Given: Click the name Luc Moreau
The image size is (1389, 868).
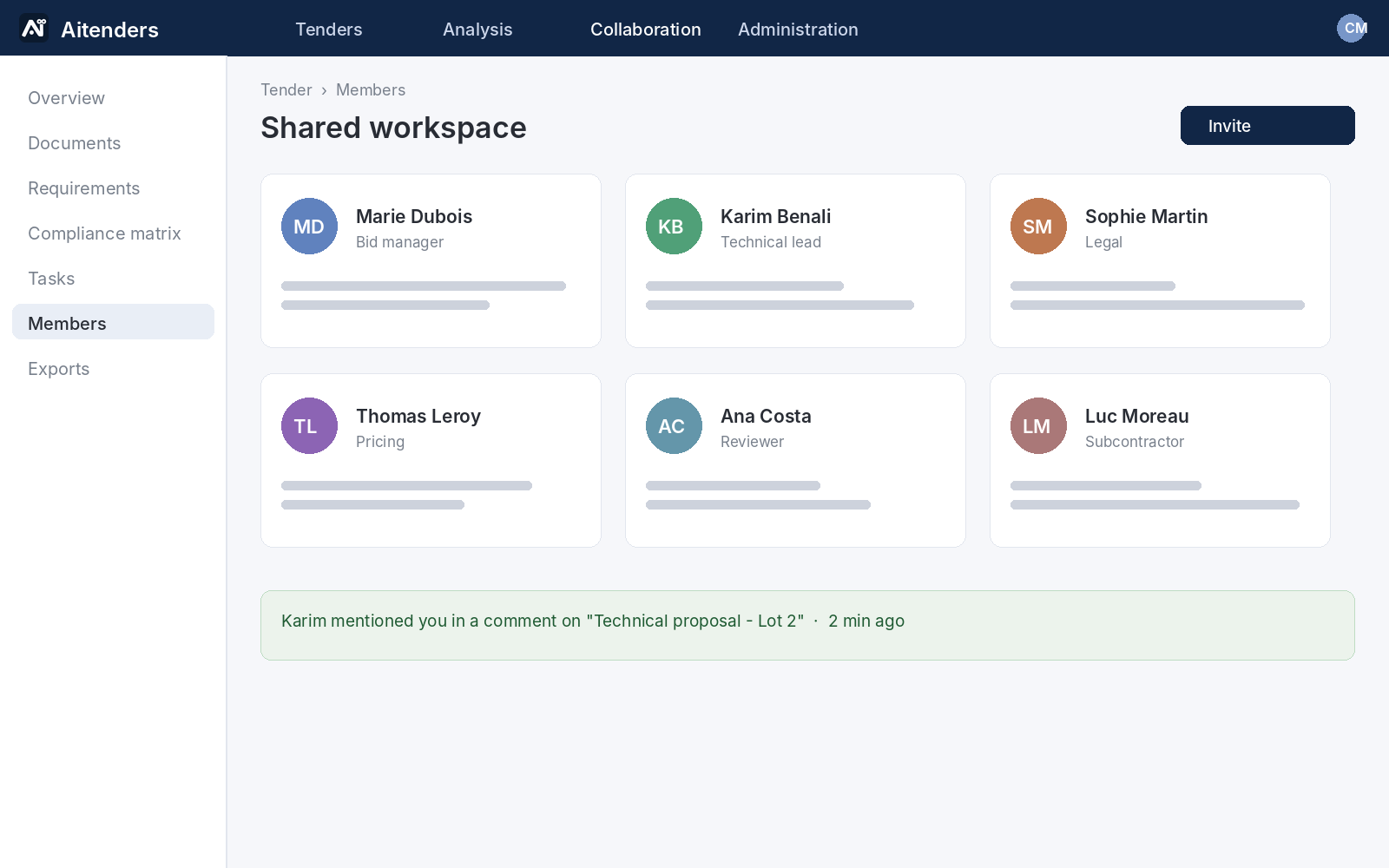Looking at the screenshot, I should (x=1137, y=416).
